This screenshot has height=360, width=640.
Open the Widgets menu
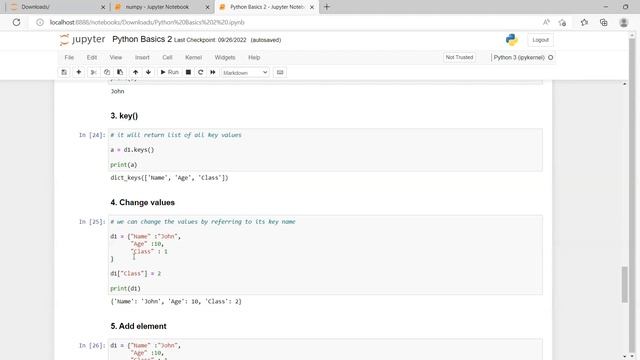225,58
